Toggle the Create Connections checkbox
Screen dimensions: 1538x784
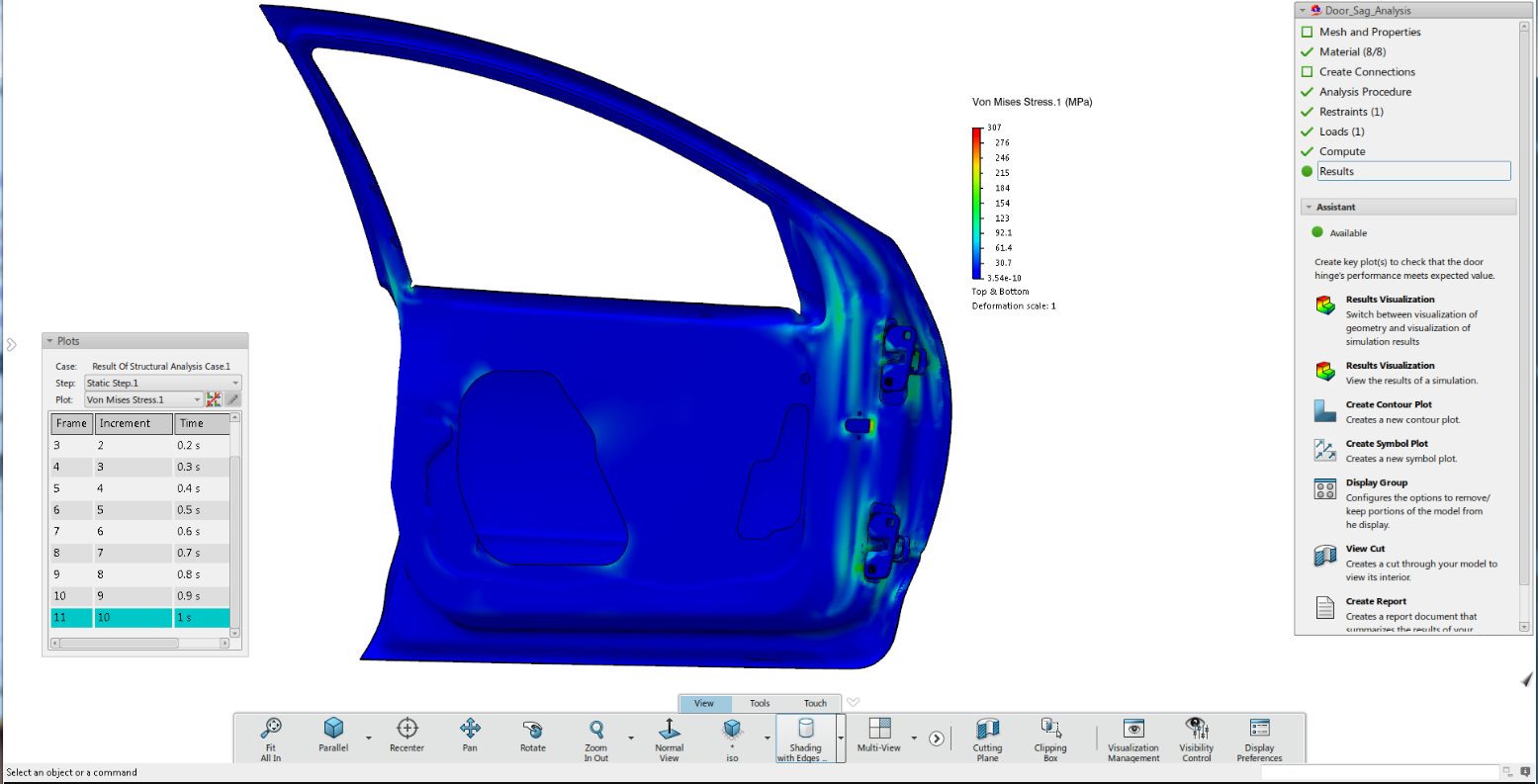pyautogui.click(x=1307, y=72)
